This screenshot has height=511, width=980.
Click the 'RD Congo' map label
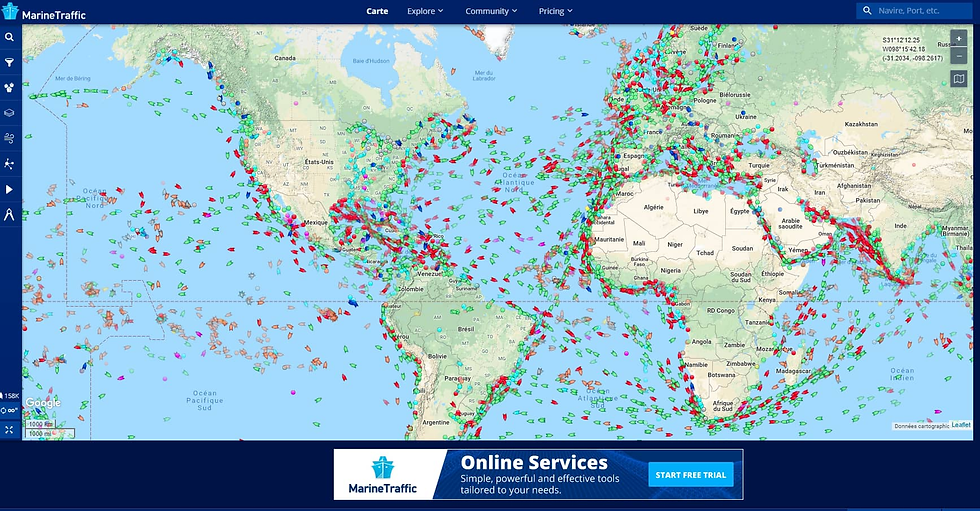[721, 310]
